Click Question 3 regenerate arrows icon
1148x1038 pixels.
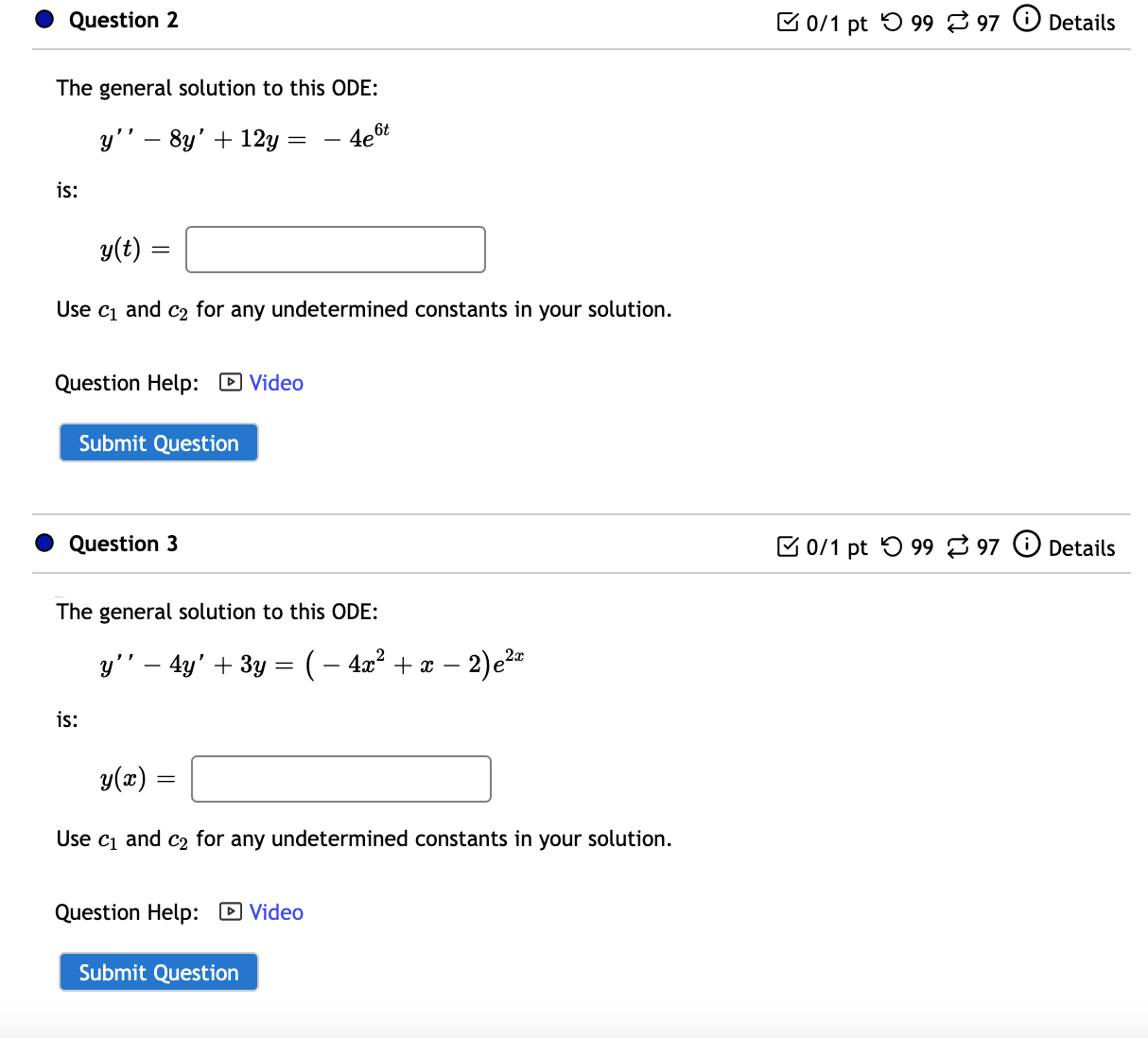coord(958,546)
